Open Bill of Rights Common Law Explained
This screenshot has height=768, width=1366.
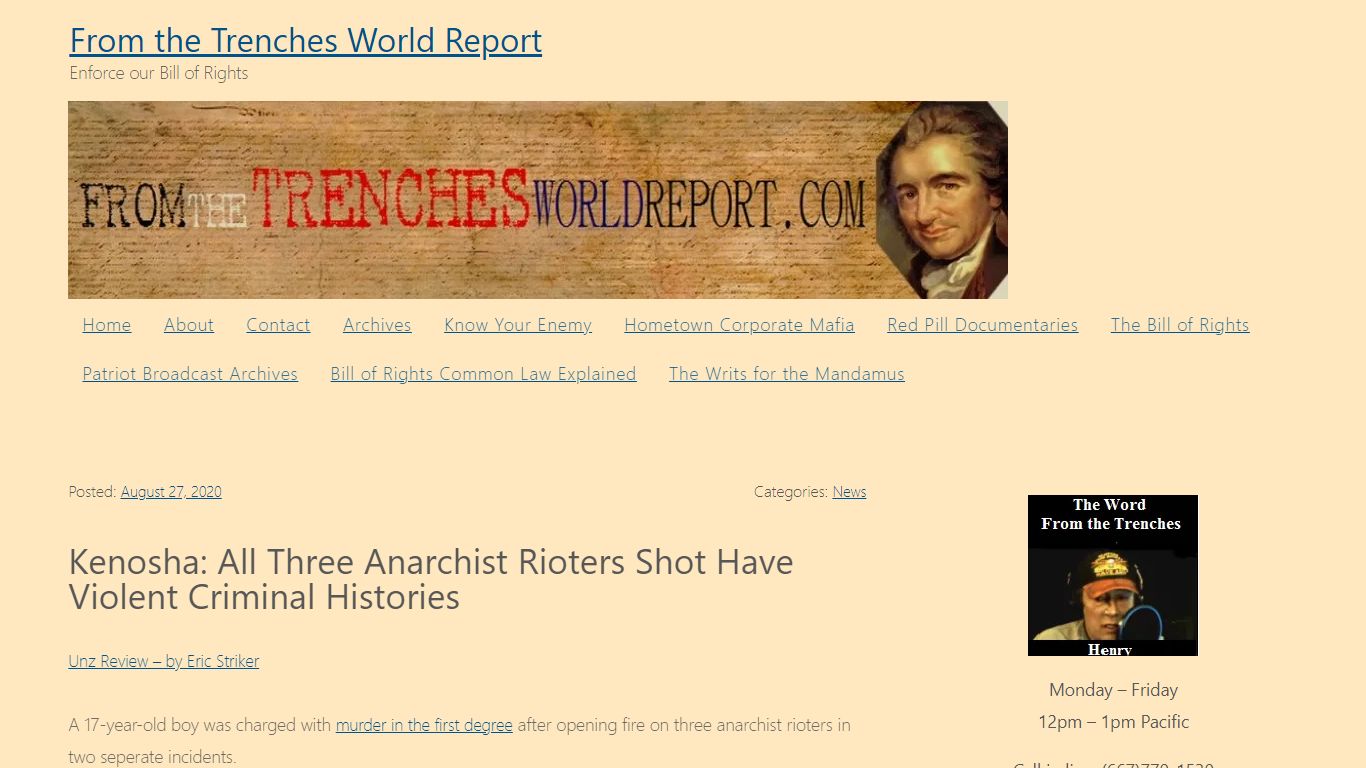point(483,374)
